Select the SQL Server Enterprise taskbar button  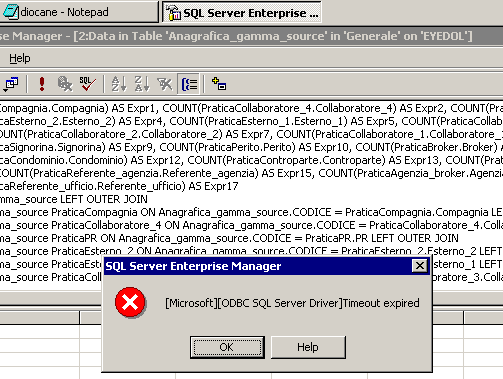pyautogui.click(x=242, y=12)
